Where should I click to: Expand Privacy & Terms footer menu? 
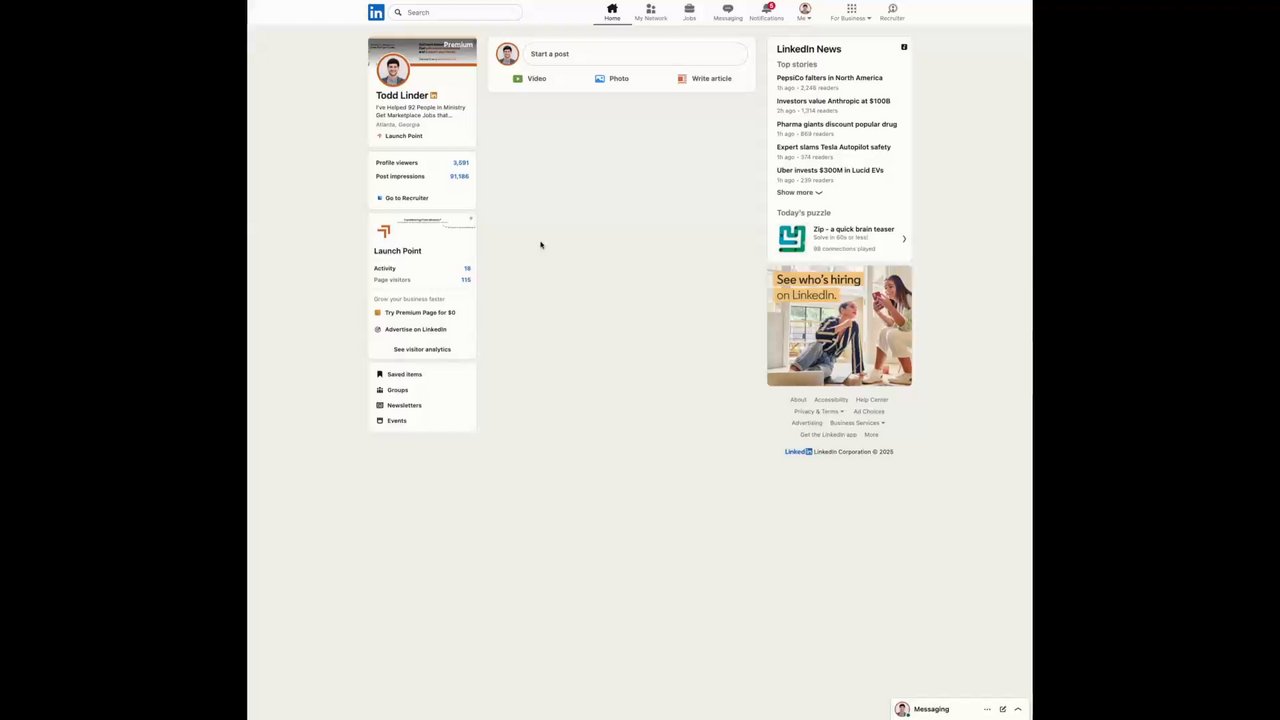pos(819,412)
